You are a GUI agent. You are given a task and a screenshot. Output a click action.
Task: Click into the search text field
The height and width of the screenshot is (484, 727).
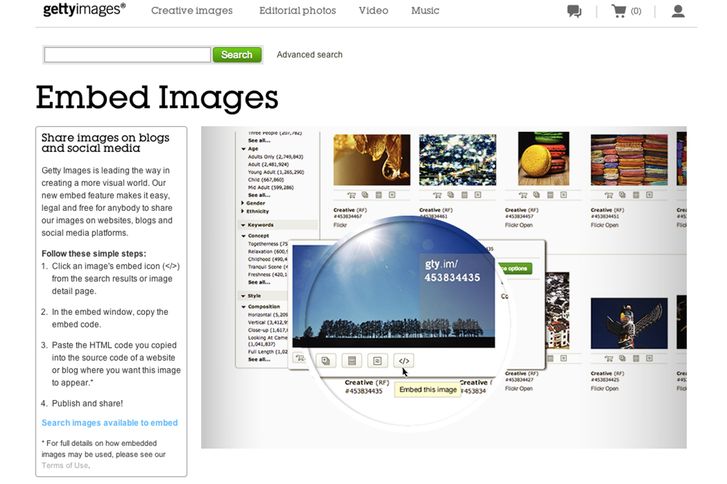tap(127, 55)
